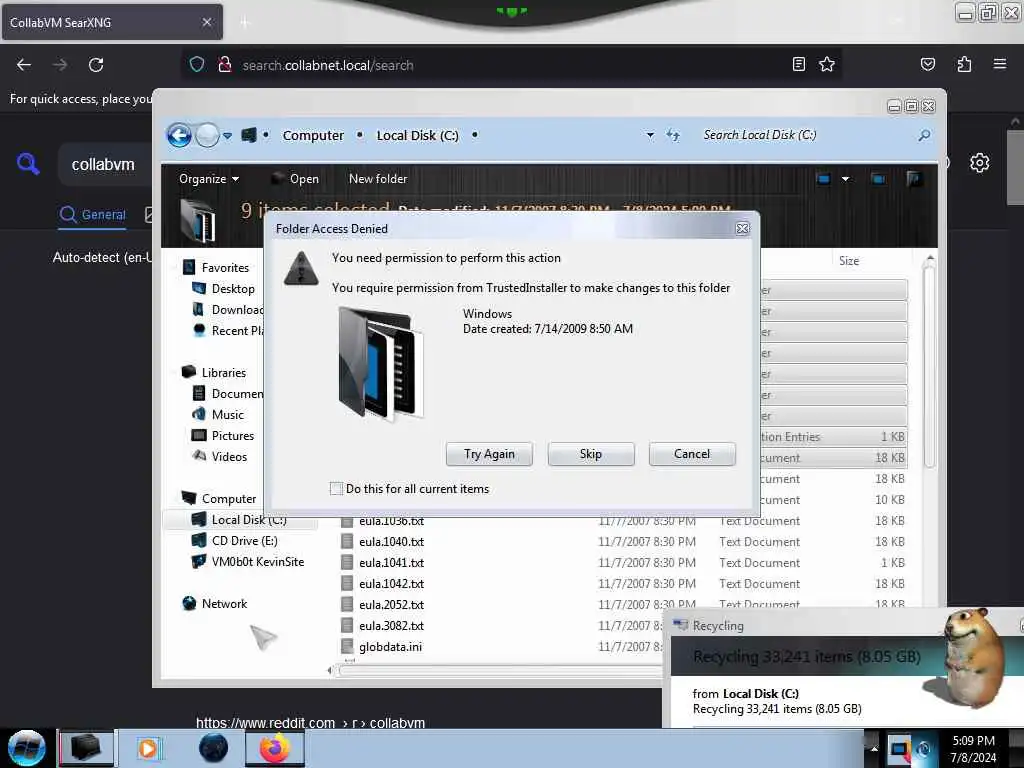
Task: Open the SearXNG General category tab
Action: coord(92,214)
